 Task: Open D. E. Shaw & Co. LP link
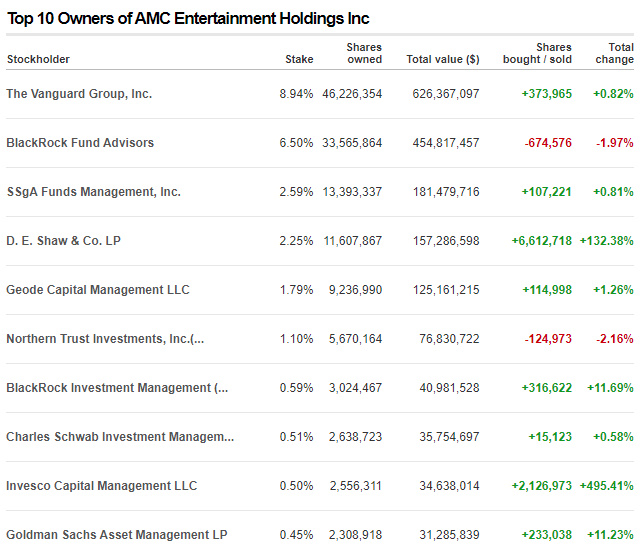63,241
